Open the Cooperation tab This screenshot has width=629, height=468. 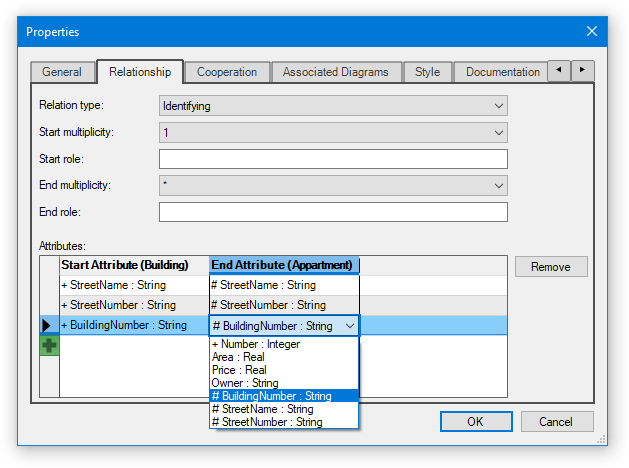click(227, 72)
